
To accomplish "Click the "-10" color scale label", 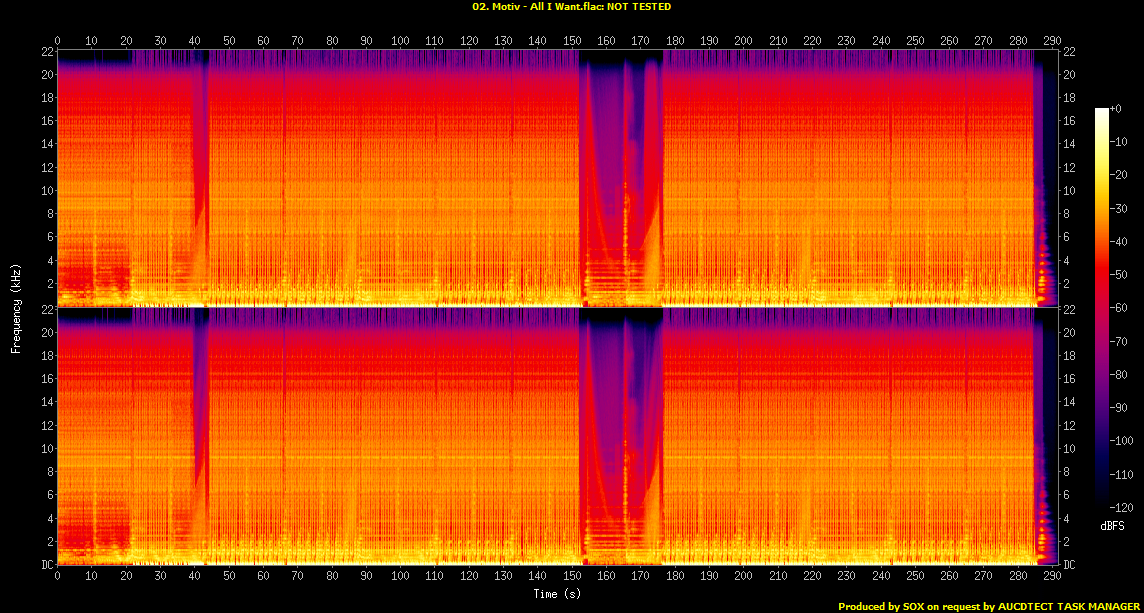I will tap(1118, 142).
